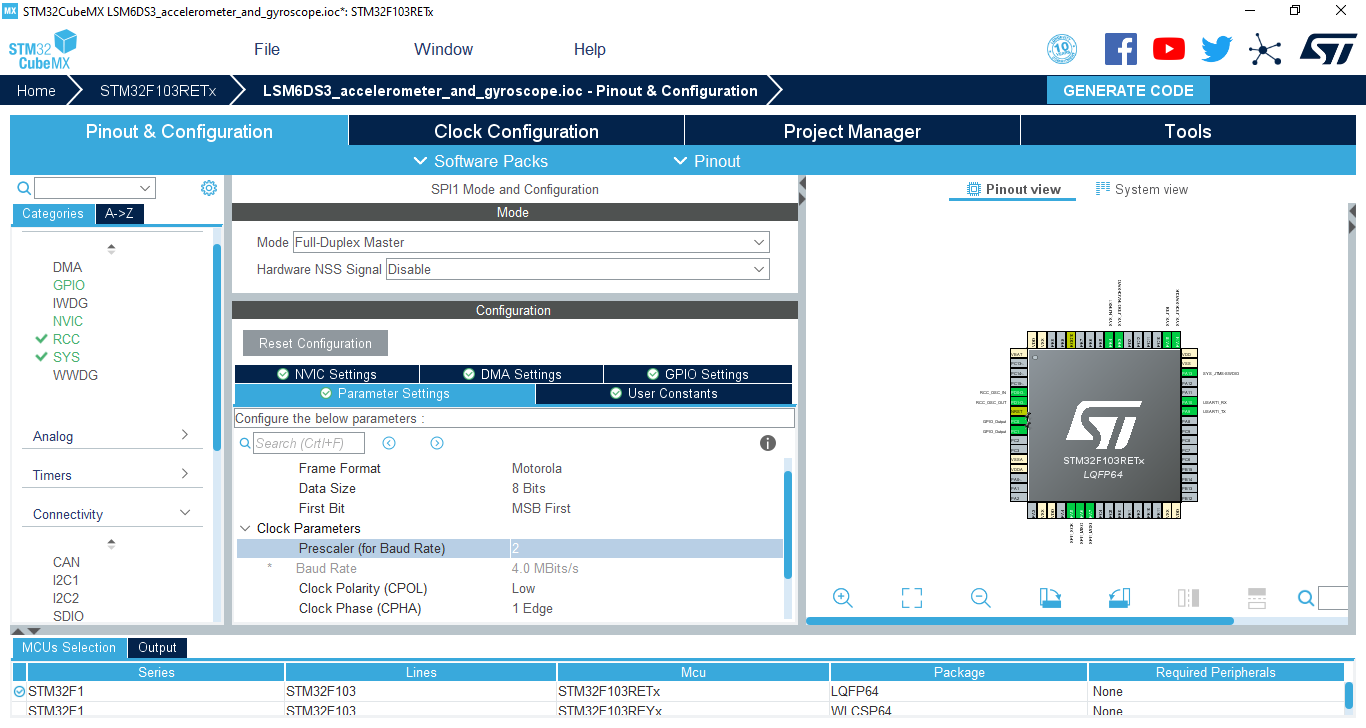Open the DMA Settings tab
Image resolution: width=1366 pixels, height=728 pixels.
pyautogui.click(x=511, y=374)
